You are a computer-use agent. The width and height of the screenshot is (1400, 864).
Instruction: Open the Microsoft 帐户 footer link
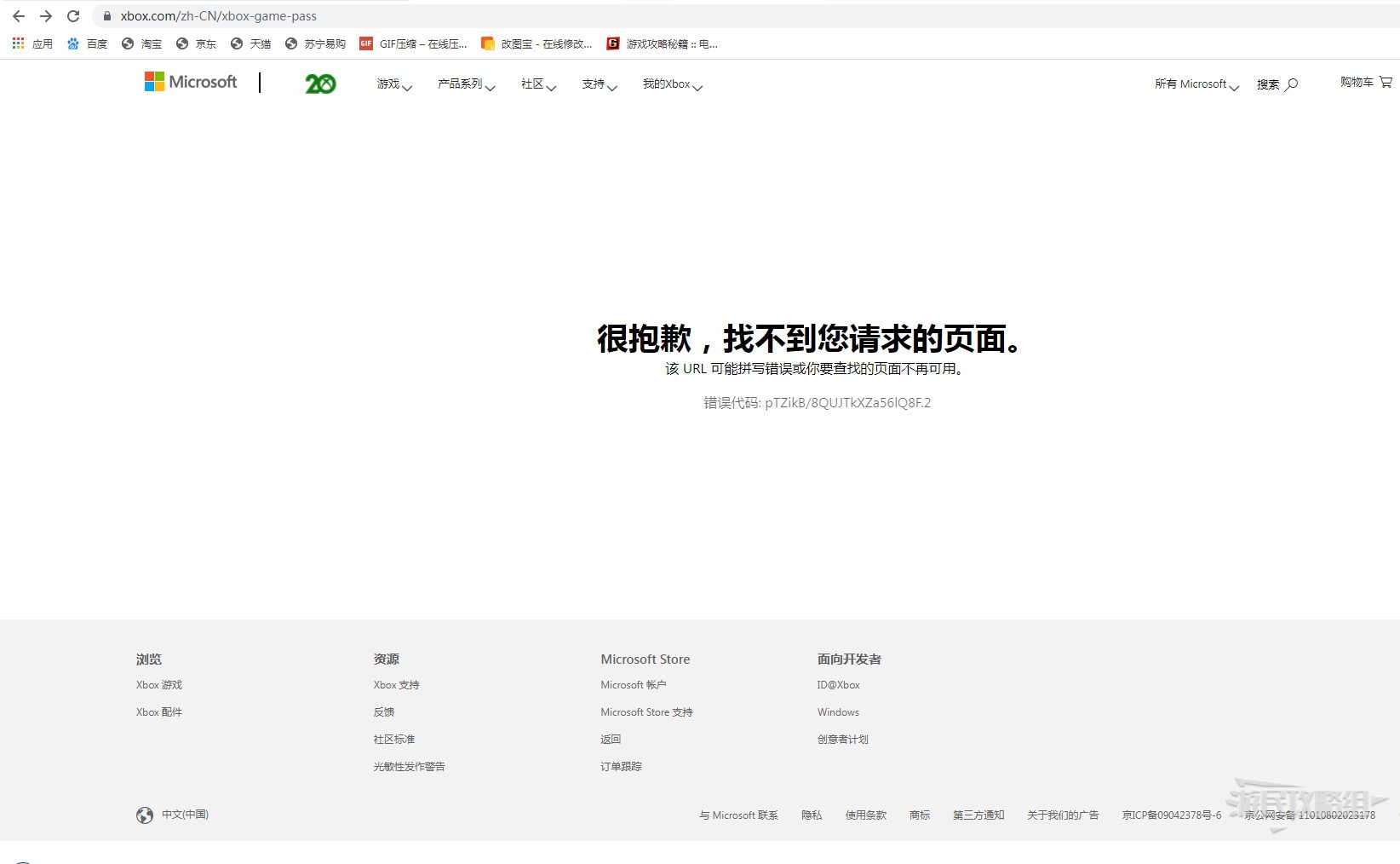tap(634, 685)
